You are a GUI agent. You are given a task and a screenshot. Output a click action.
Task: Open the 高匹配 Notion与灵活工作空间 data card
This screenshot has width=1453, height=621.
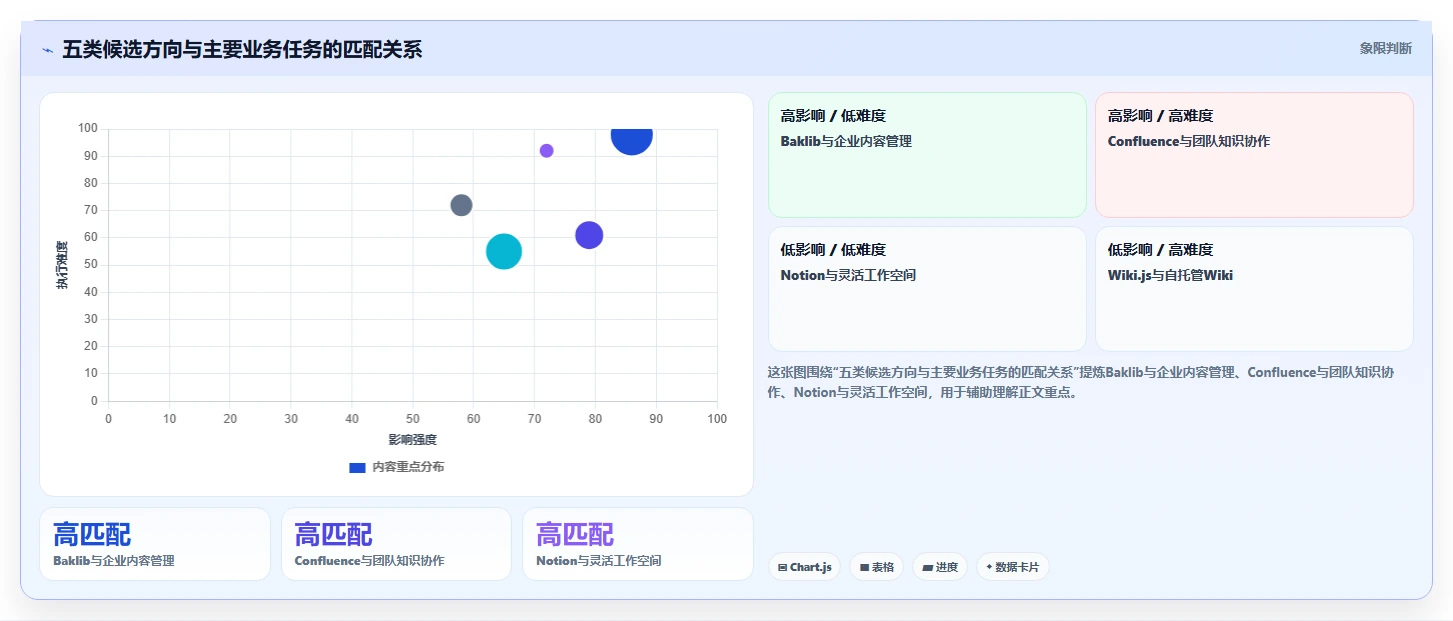[x=638, y=544]
